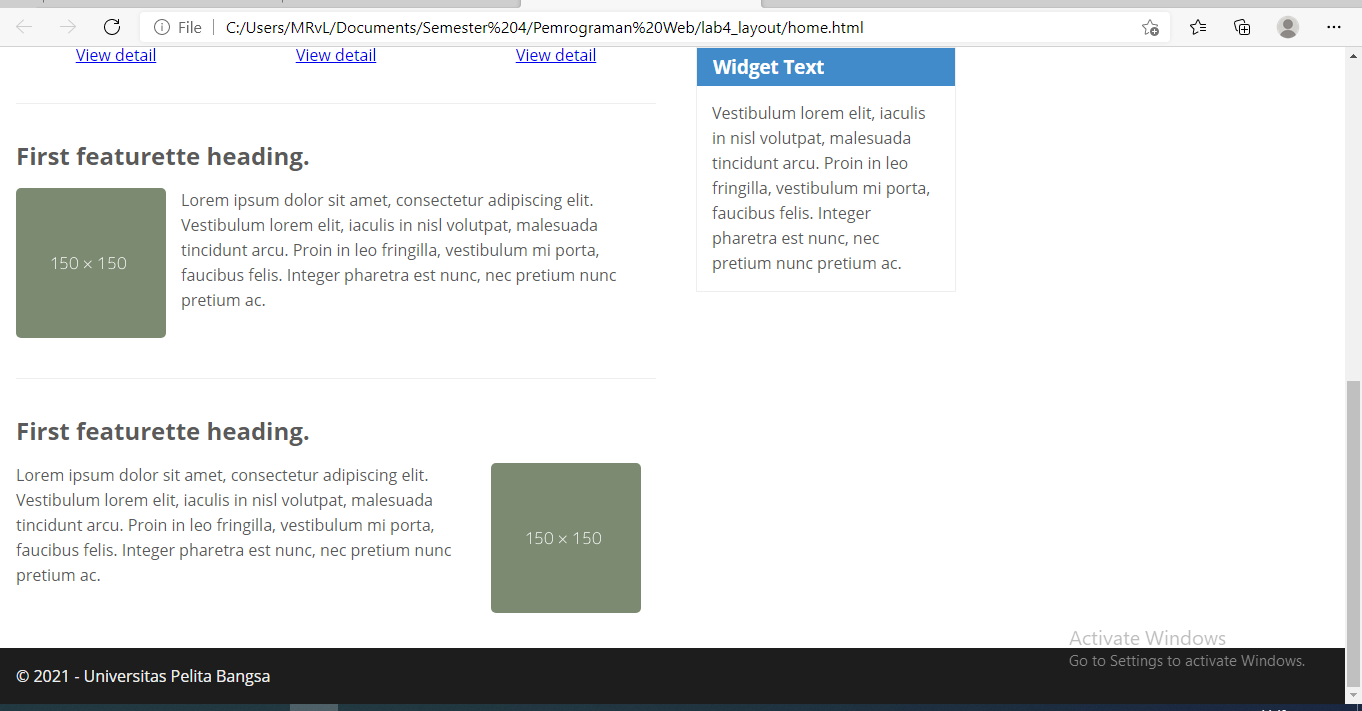Click the highlighted taskbar application icon
Viewport: 1362px width, 711px height.
tap(314, 706)
